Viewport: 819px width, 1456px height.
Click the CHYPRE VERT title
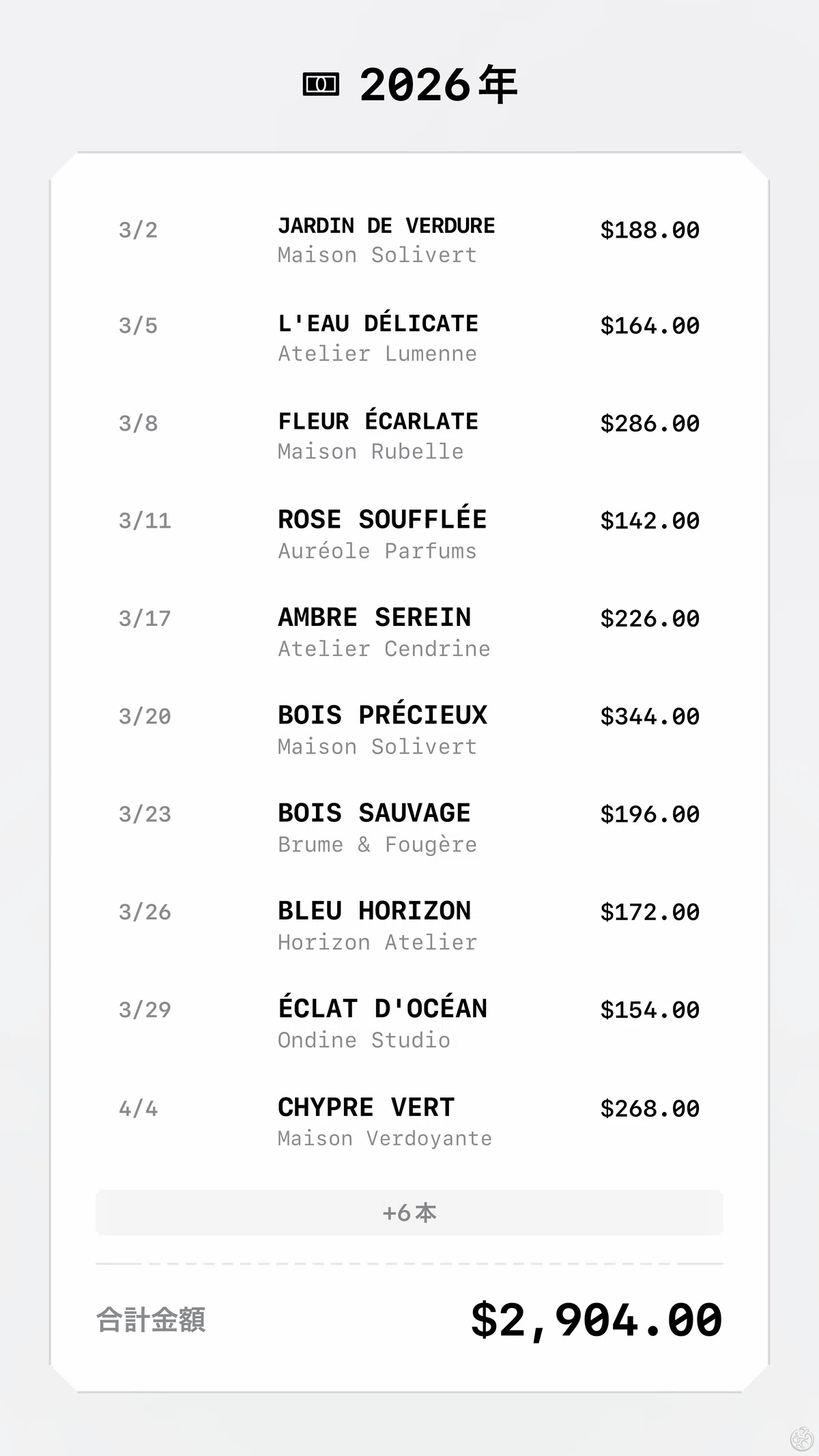click(366, 1107)
